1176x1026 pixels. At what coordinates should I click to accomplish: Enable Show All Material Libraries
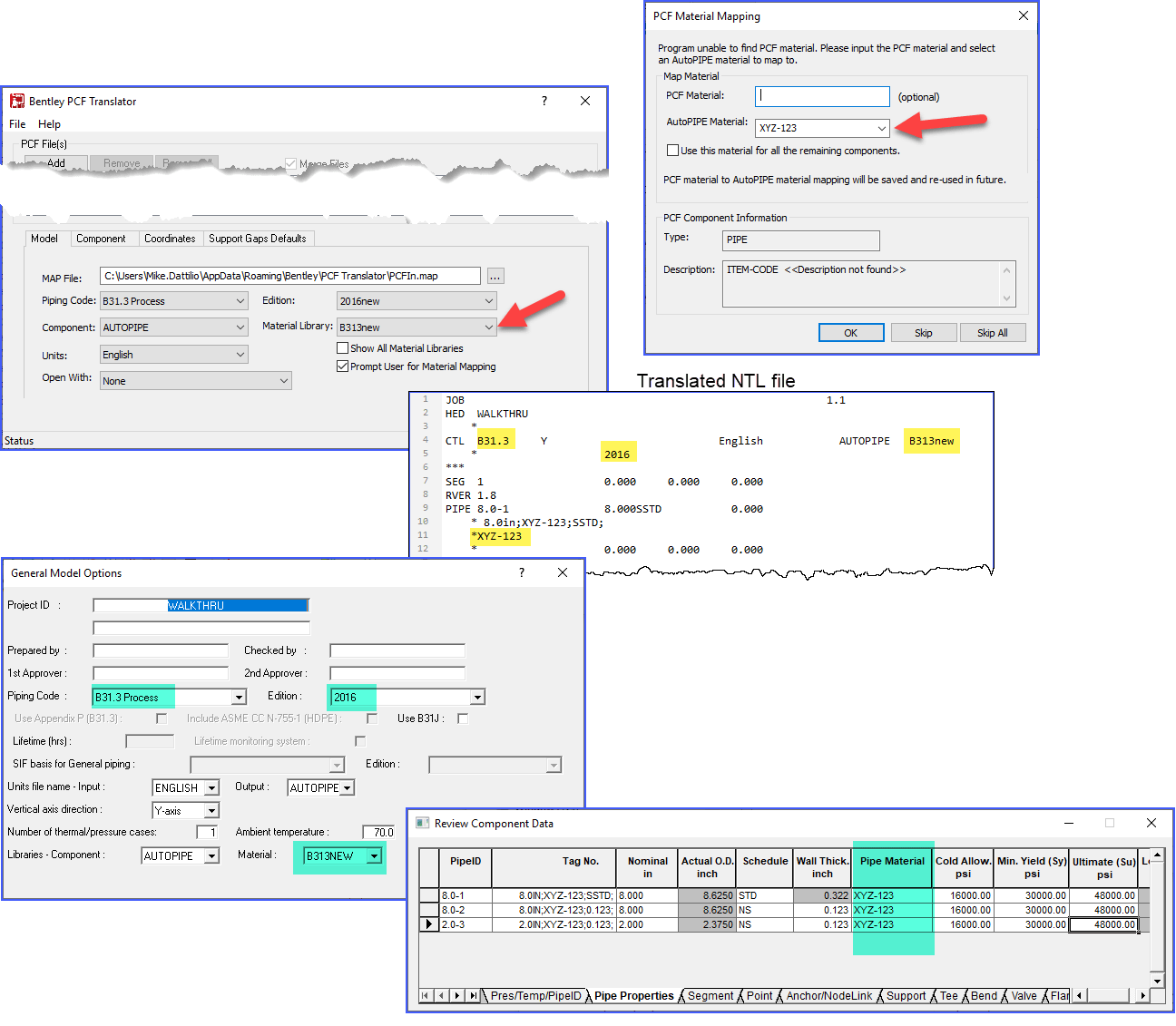343,347
